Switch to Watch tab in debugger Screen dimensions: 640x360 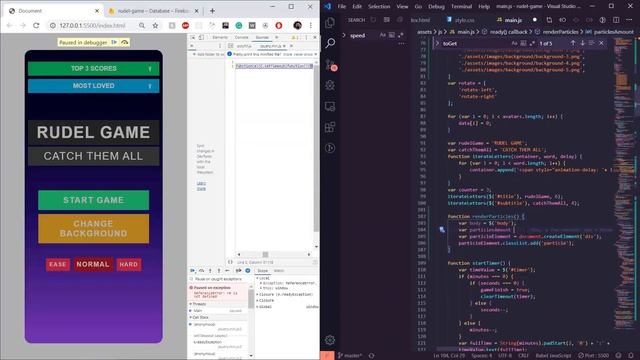point(279,271)
